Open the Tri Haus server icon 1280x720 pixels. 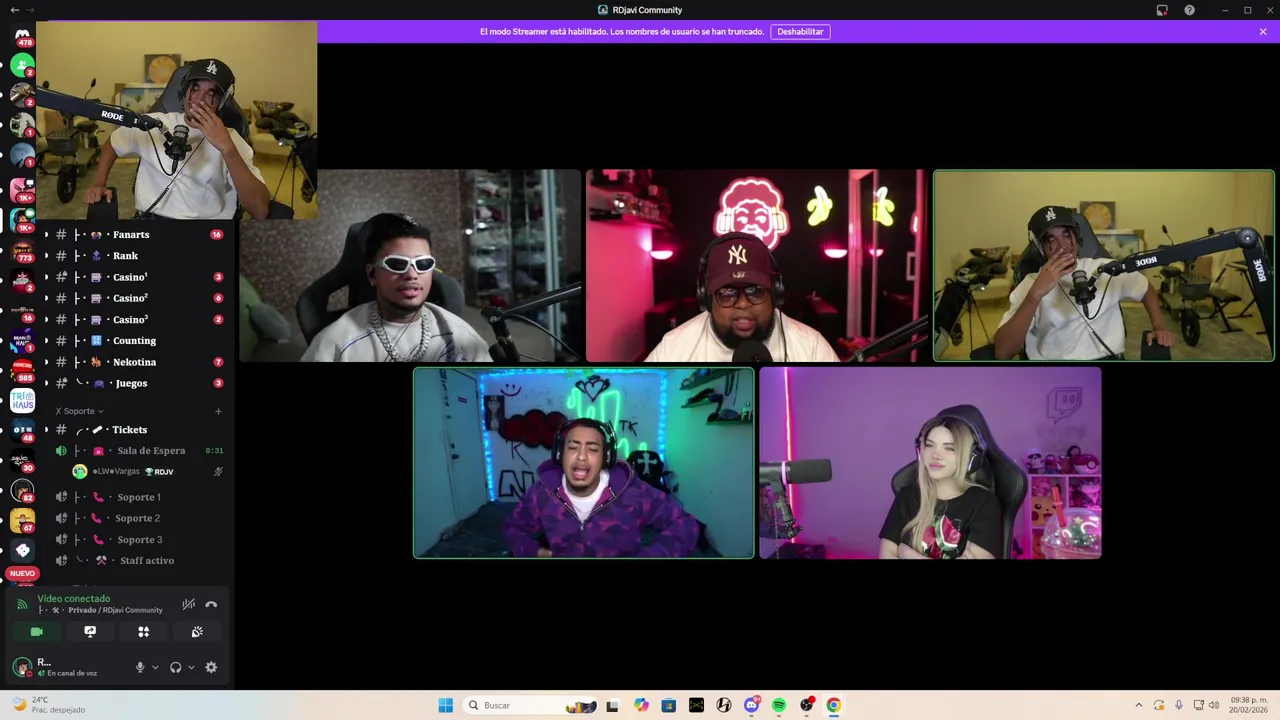[x=22, y=401]
